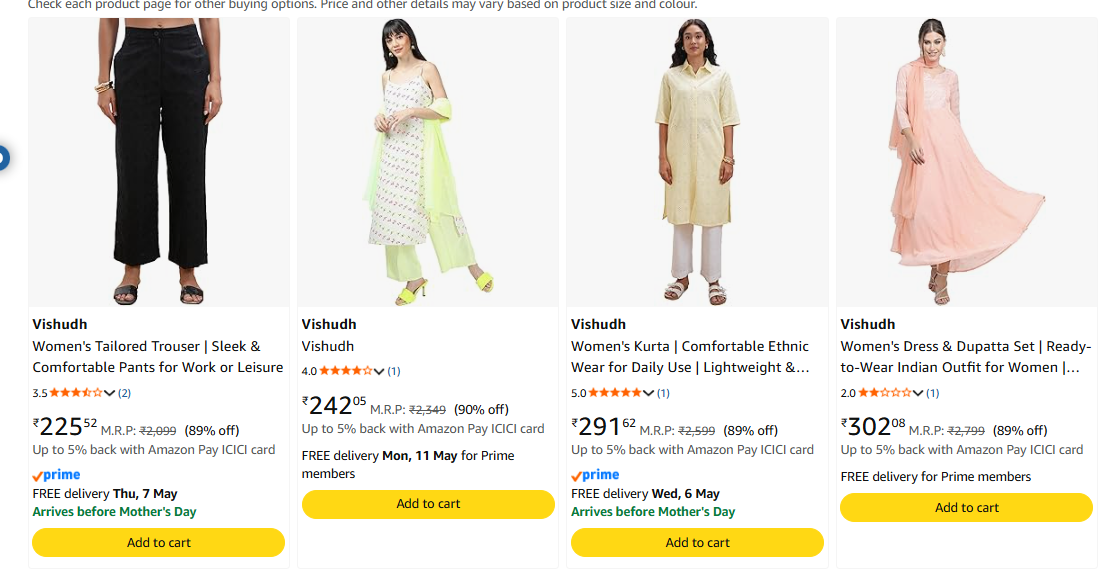Add the ₹242 Vishudh set to cart
This screenshot has height=576, width=1101.
pyautogui.click(x=428, y=504)
